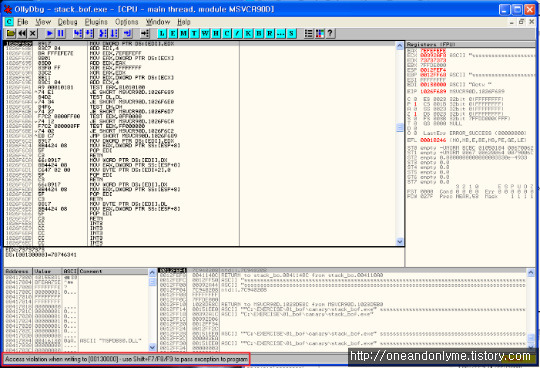Open the Debug menu
Screen dimensions: 540x368
click(68, 22)
